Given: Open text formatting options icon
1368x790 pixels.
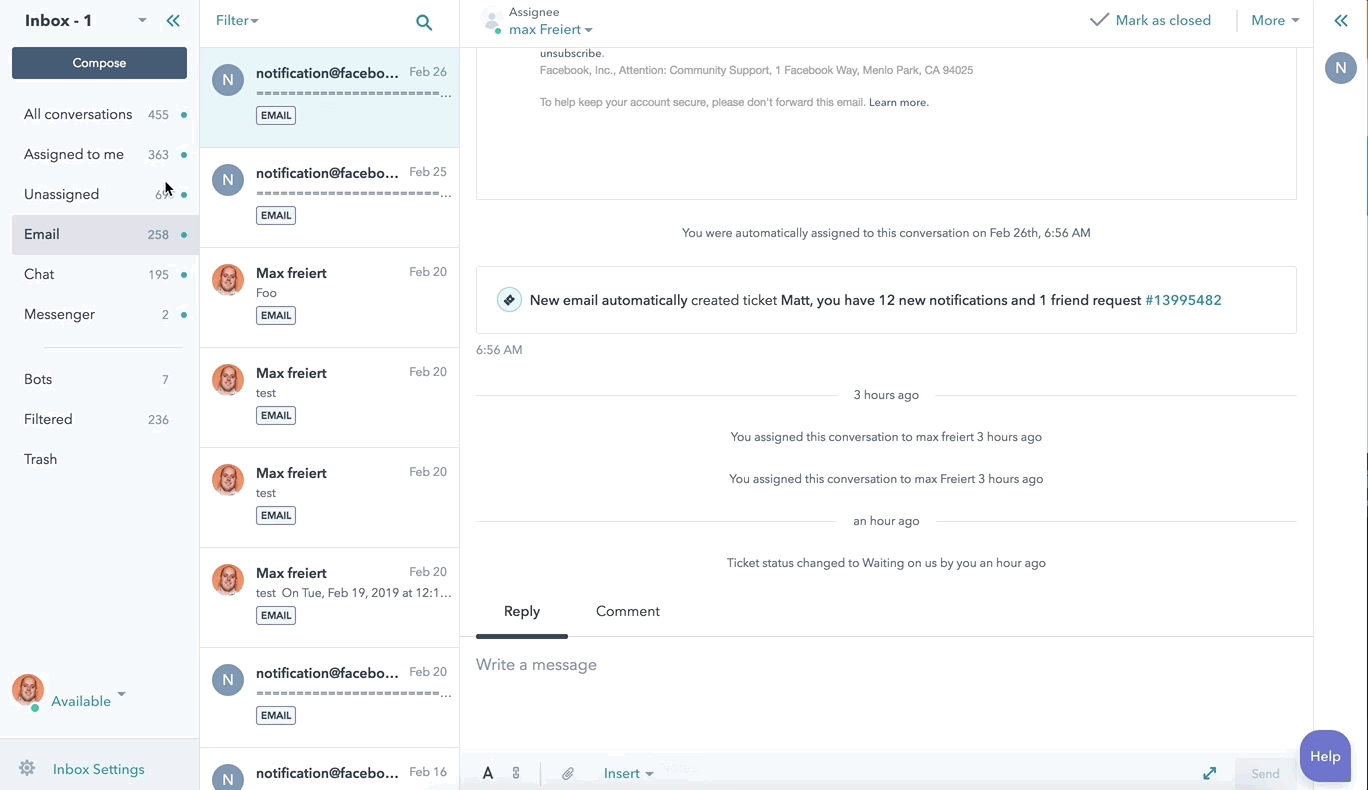Looking at the screenshot, I should click(x=488, y=773).
